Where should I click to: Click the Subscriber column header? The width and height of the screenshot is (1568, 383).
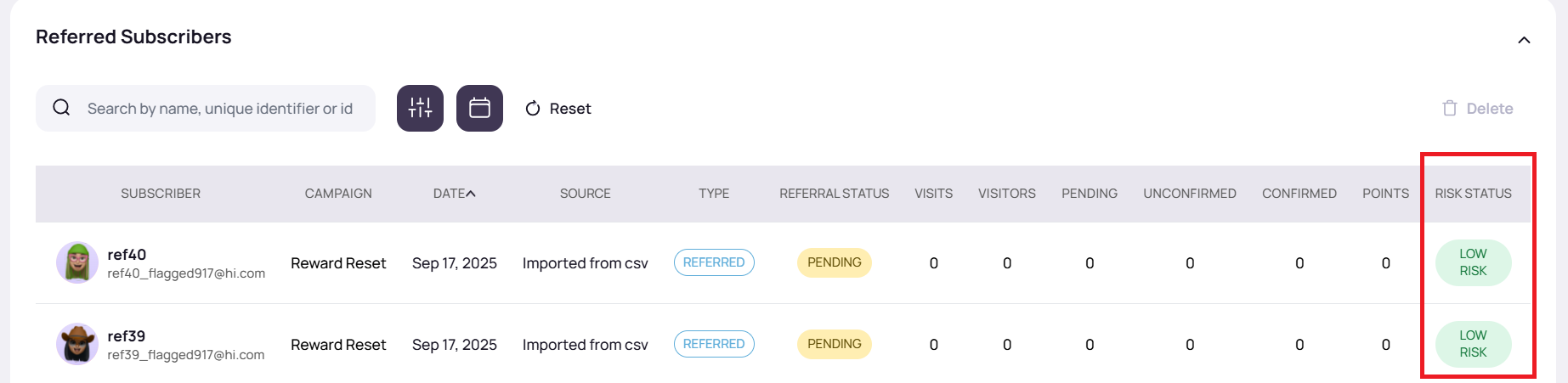(161, 194)
